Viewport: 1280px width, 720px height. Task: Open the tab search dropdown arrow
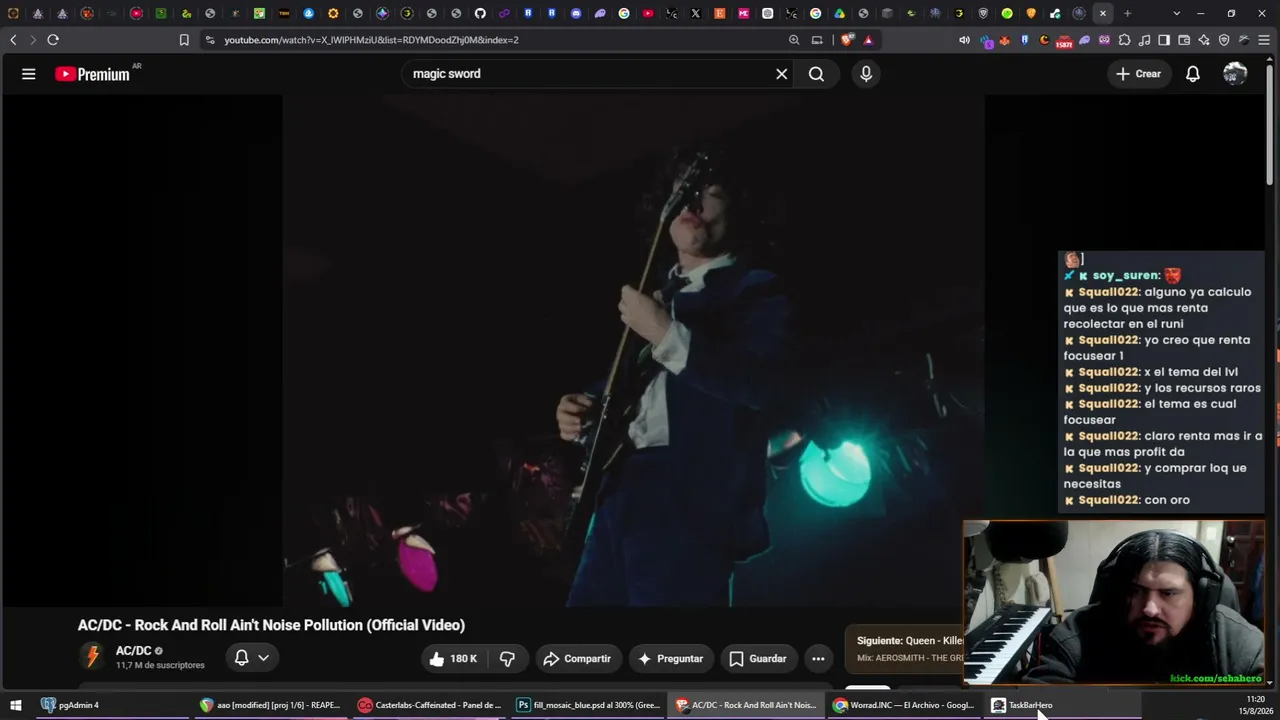click(x=1176, y=13)
